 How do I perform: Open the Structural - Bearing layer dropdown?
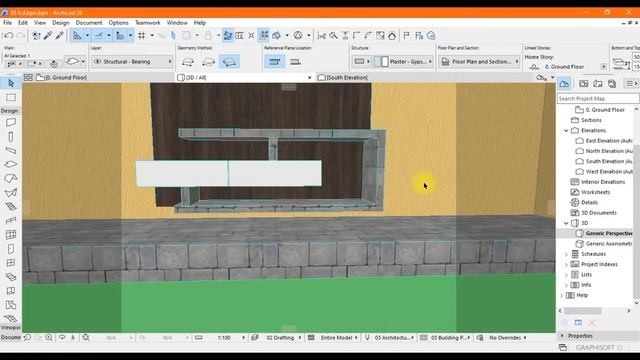click(x=132, y=62)
